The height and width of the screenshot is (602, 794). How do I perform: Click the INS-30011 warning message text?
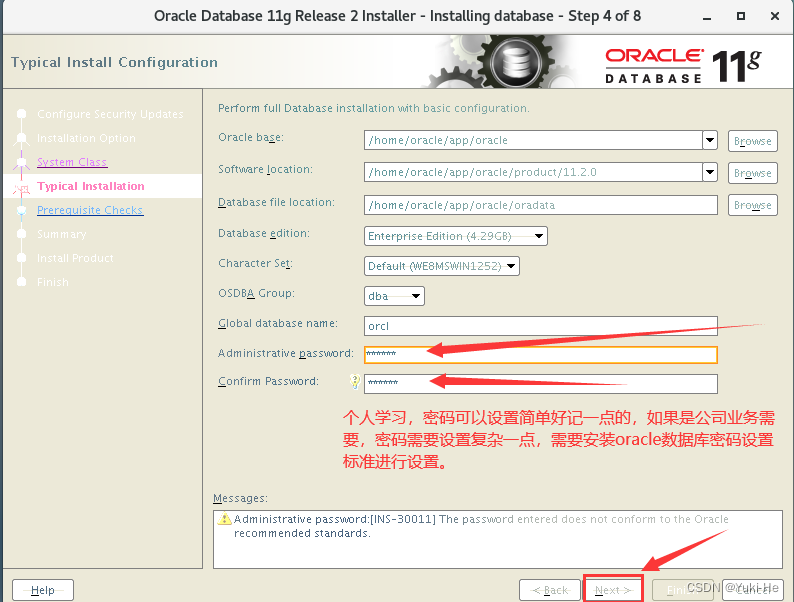[x=481, y=526]
